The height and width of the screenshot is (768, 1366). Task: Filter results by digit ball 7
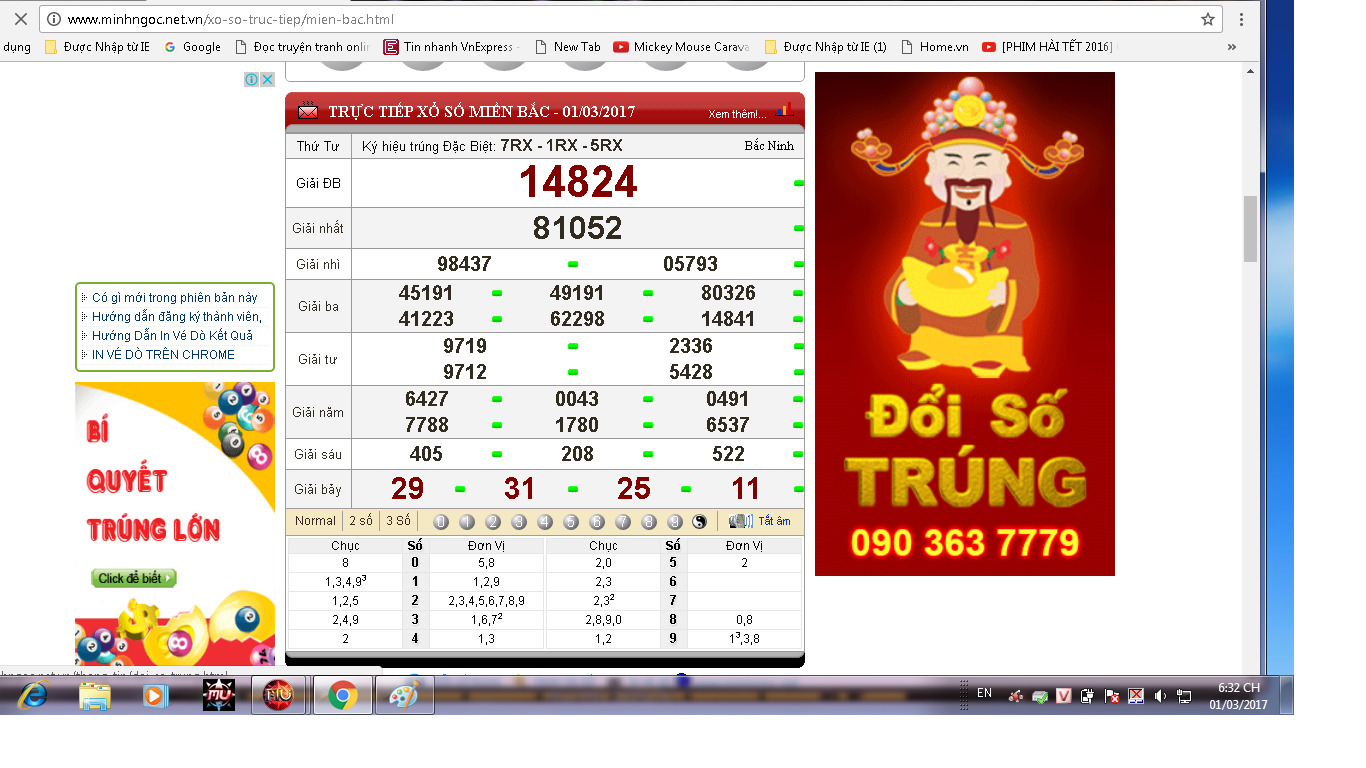click(623, 522)
